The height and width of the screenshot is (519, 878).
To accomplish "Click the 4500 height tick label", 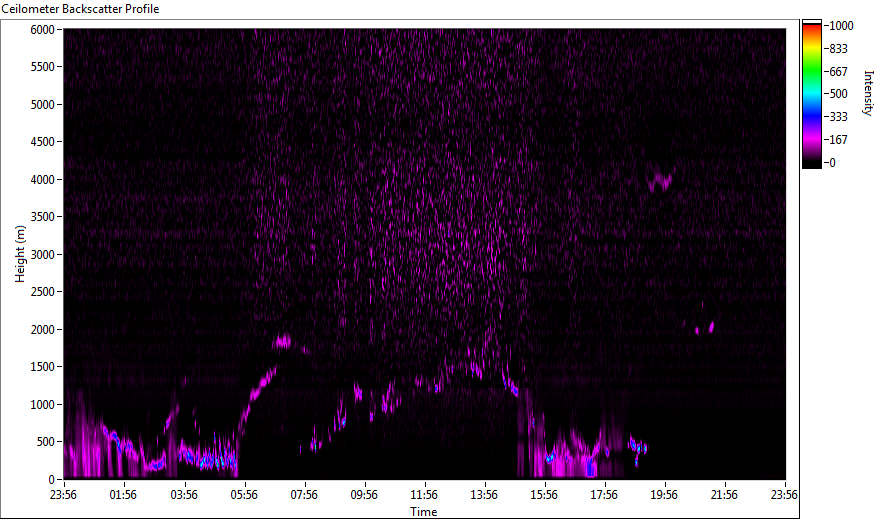I will 43,142.
